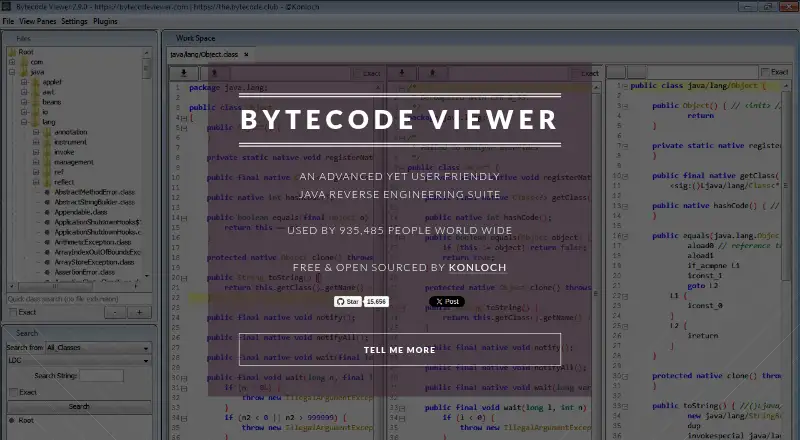Close the java/lang/Object.class tab
Image resolution: width=800 pixels, height=440 pixels.
(246, 54)
